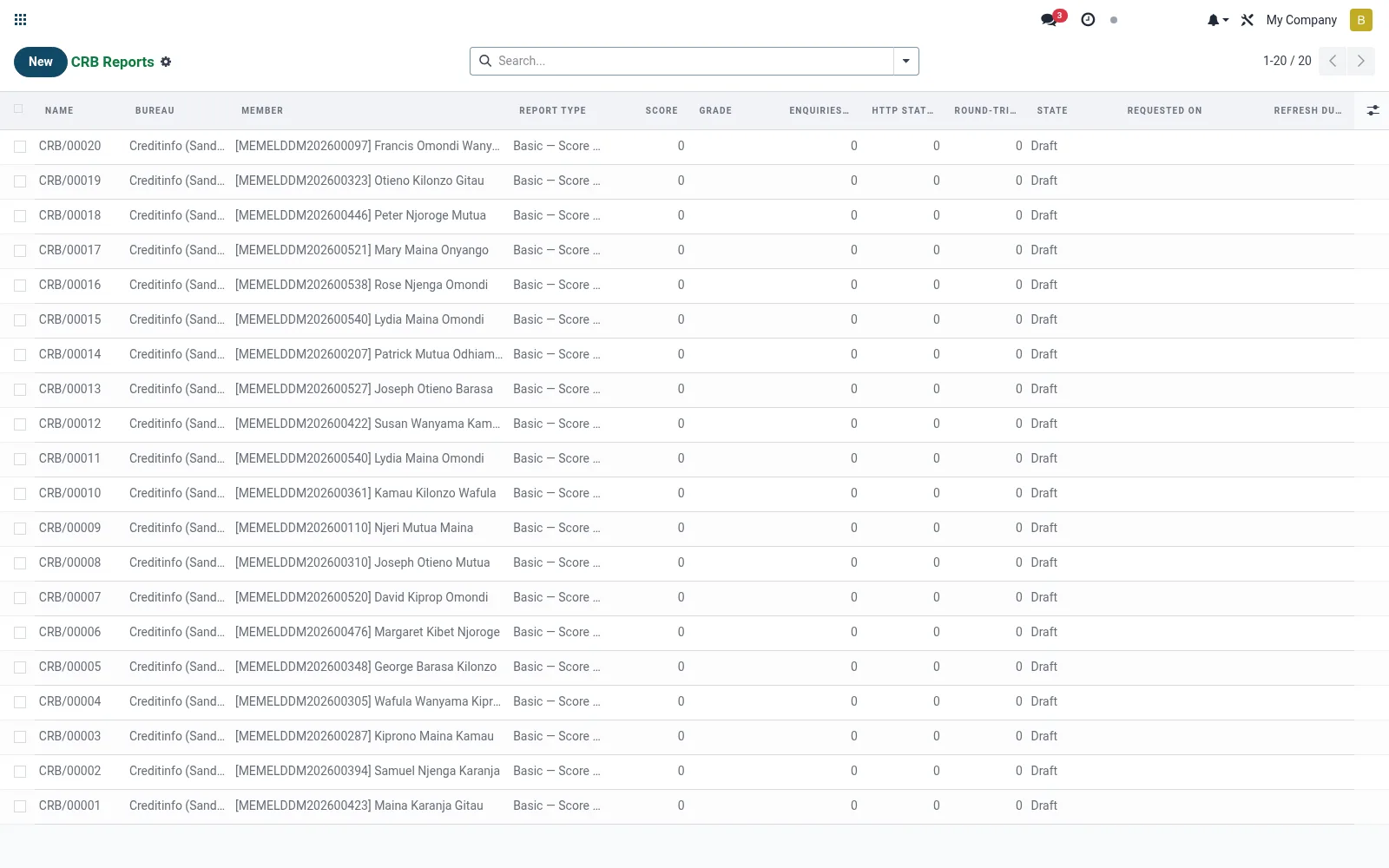The width and height of the screenshot is (1389, 868).
Task: Go to next page chevron
Action: coord(1360,61)
